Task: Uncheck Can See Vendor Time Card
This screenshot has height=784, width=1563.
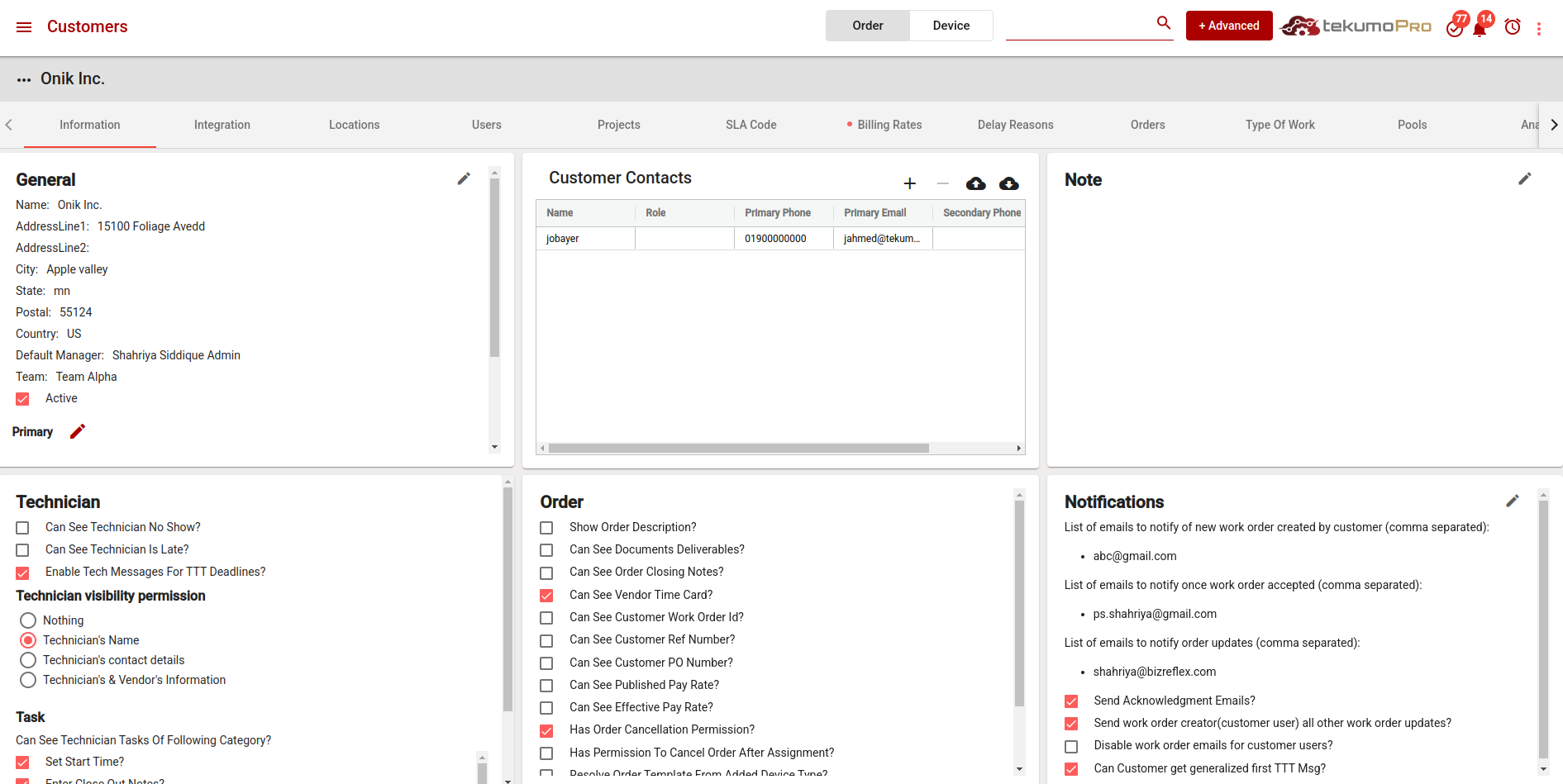Action: click(546, 596)
